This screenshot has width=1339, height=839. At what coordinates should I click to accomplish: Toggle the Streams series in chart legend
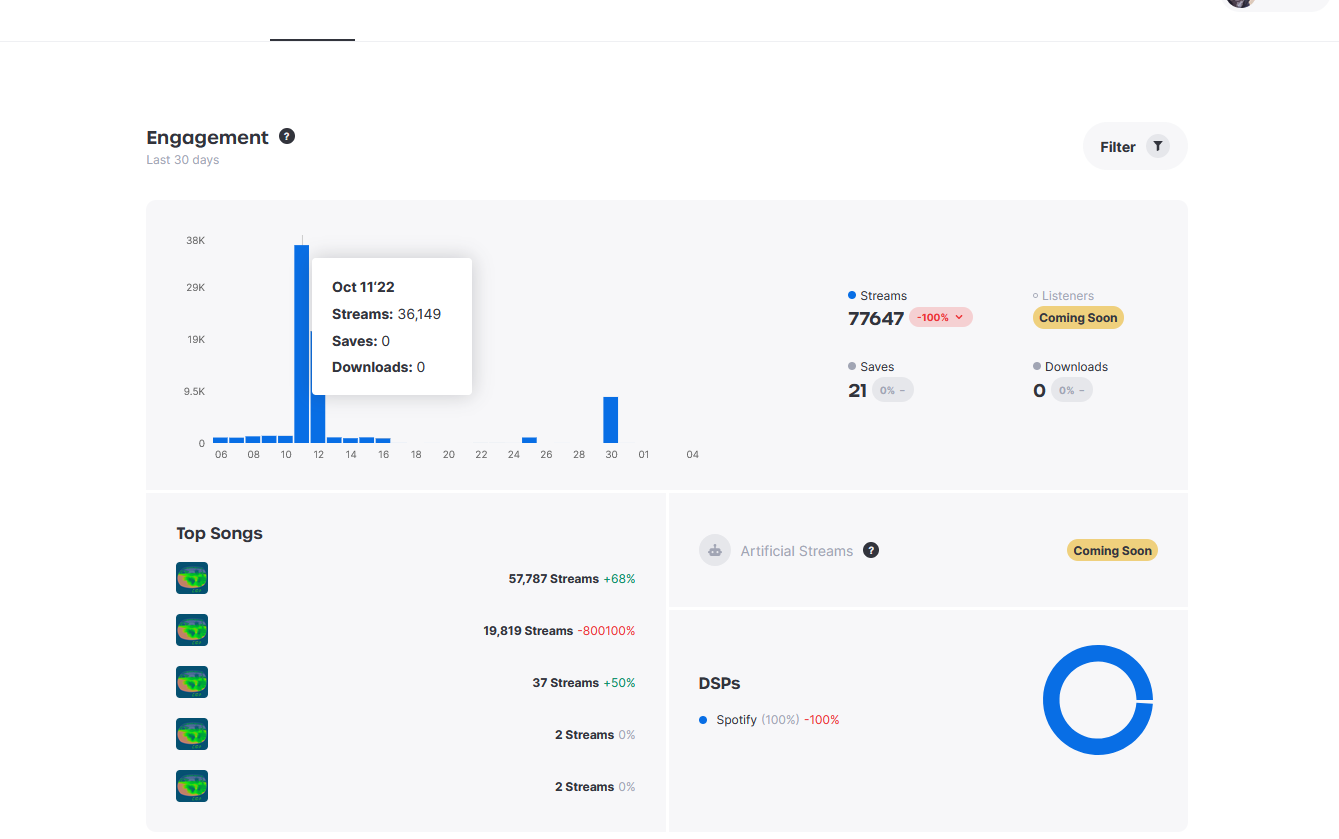877,296
